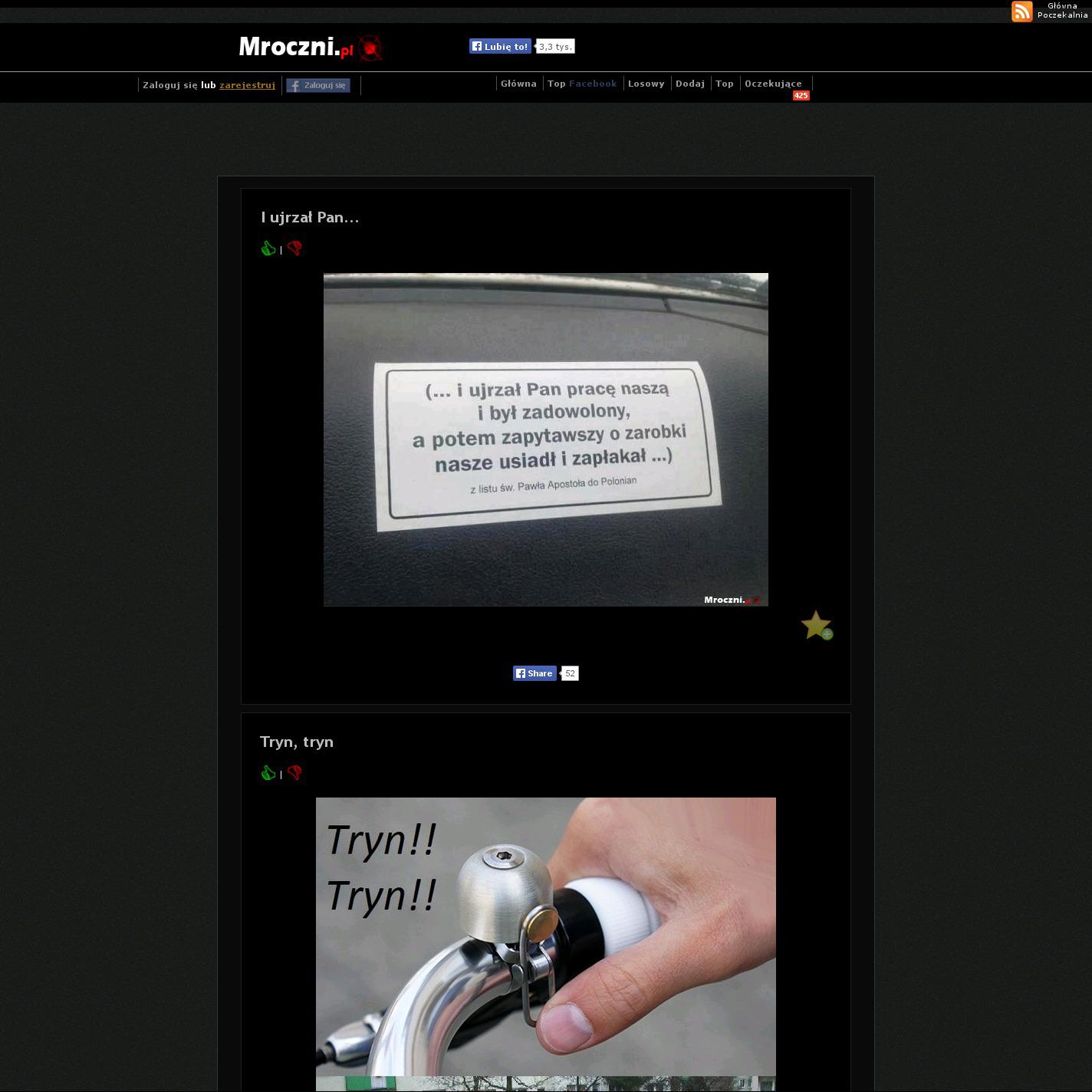Open the 'zarejestruj' registration link
The width and height of the screenshot is (1092, 1092).
coord(247,85)
